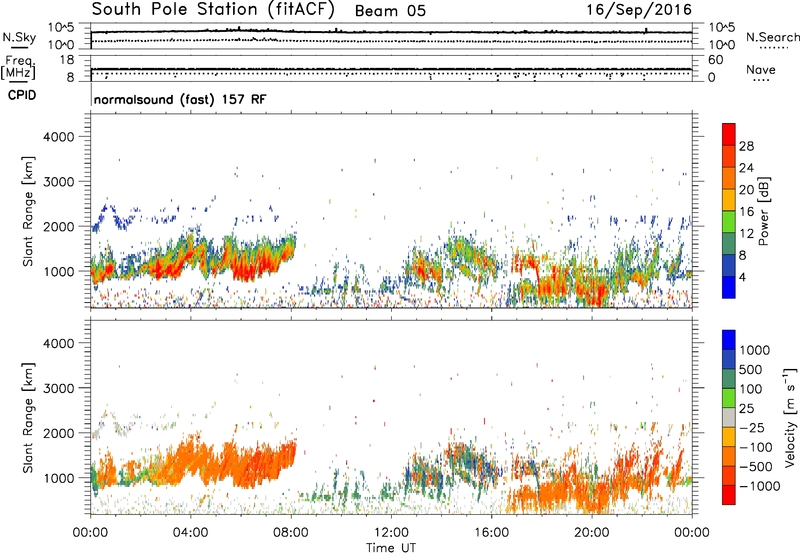800x554 pixels.
Task: Click '4000' on power panel range axis
Action: (59, 137)
